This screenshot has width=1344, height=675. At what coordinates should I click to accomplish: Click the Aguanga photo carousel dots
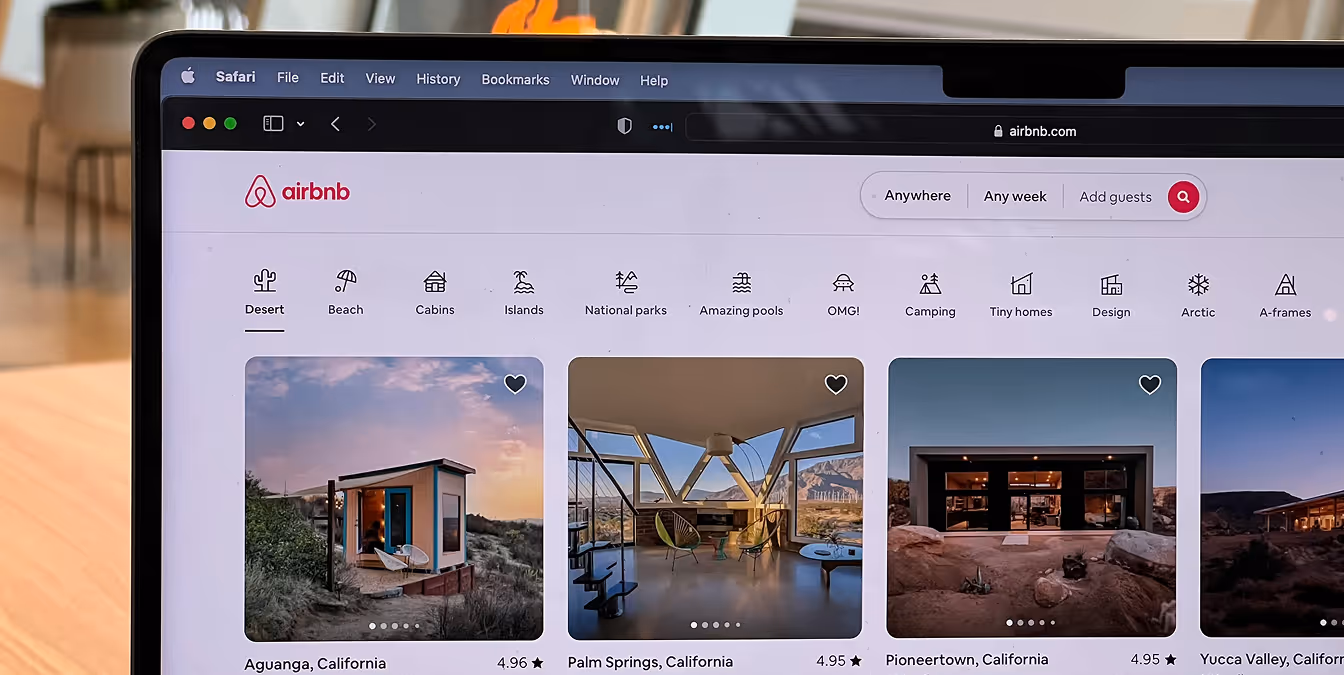click(394, 626)
